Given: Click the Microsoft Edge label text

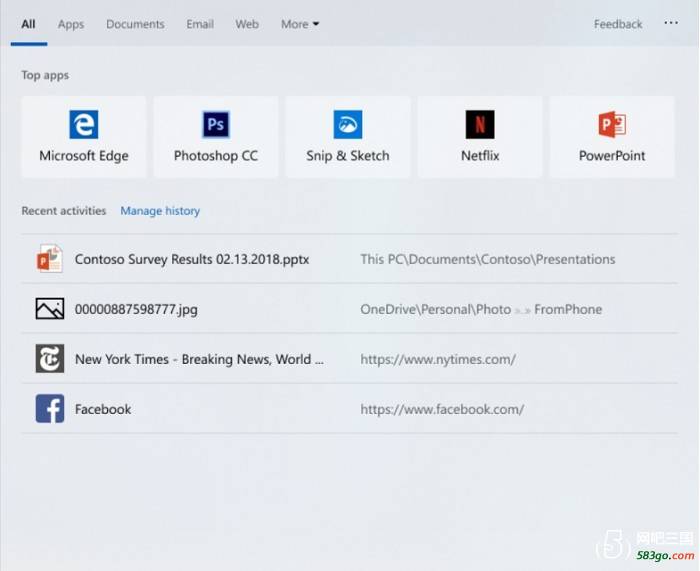Looking at the screenshot, I should point(84,156).
